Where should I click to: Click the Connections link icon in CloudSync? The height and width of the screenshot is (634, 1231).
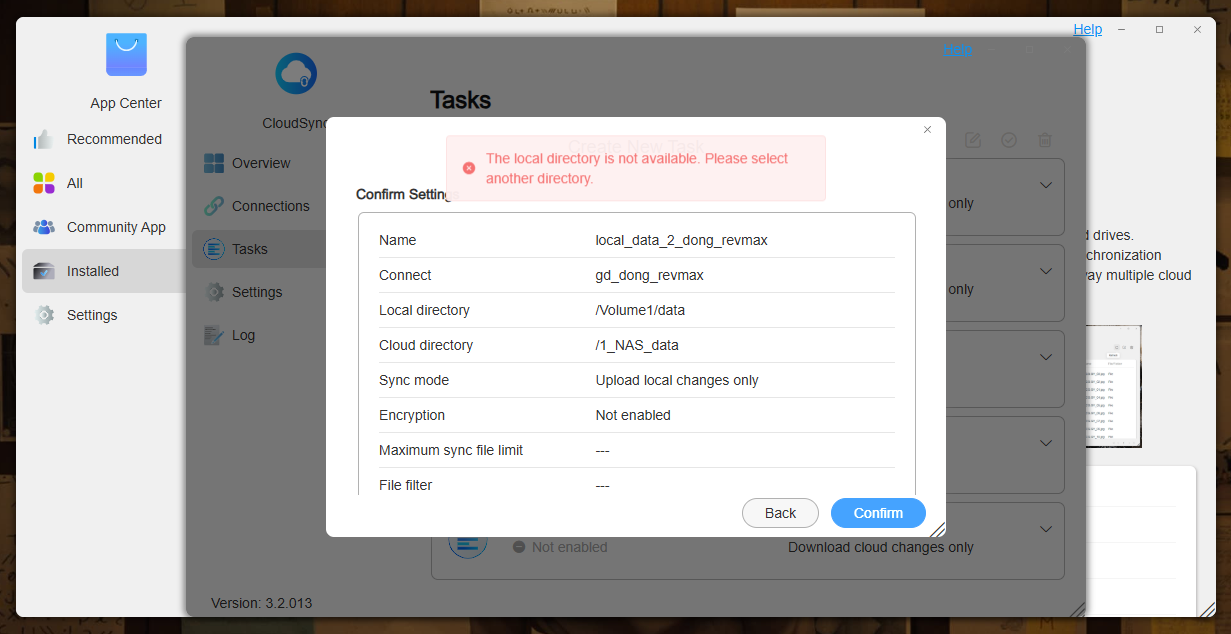214,206
